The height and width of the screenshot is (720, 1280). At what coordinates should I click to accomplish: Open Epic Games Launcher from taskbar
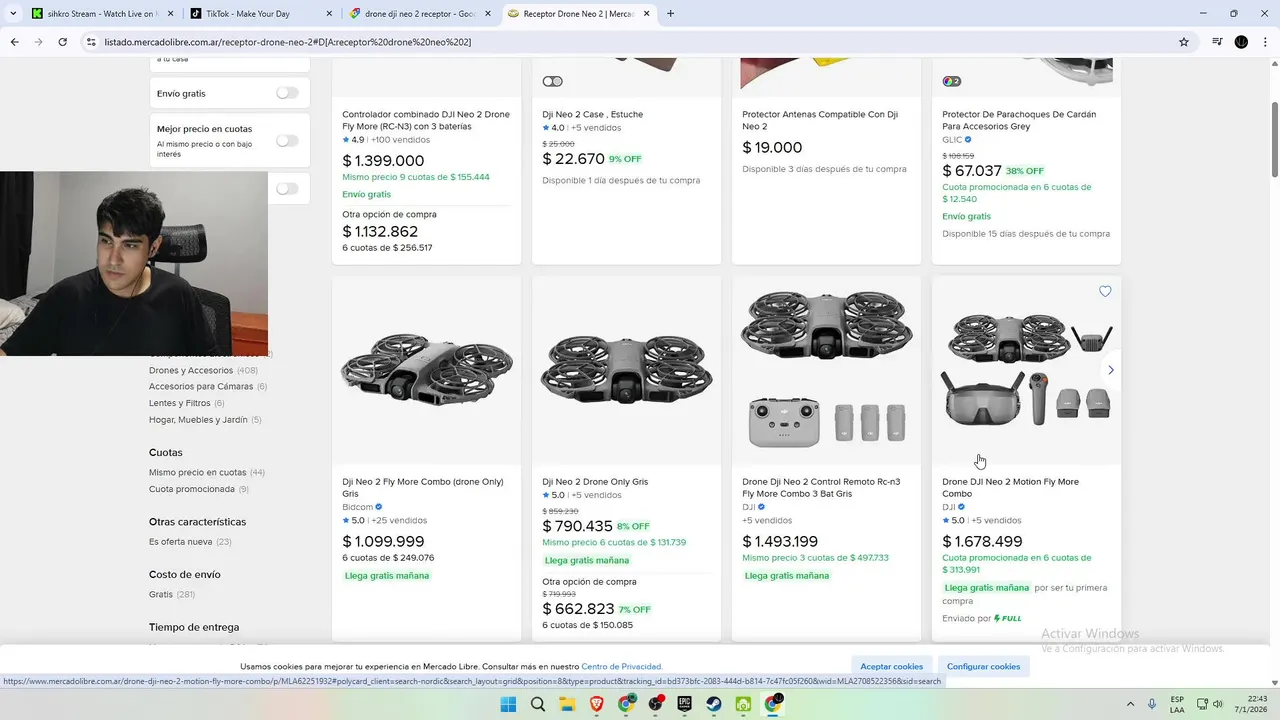(685, 704)
